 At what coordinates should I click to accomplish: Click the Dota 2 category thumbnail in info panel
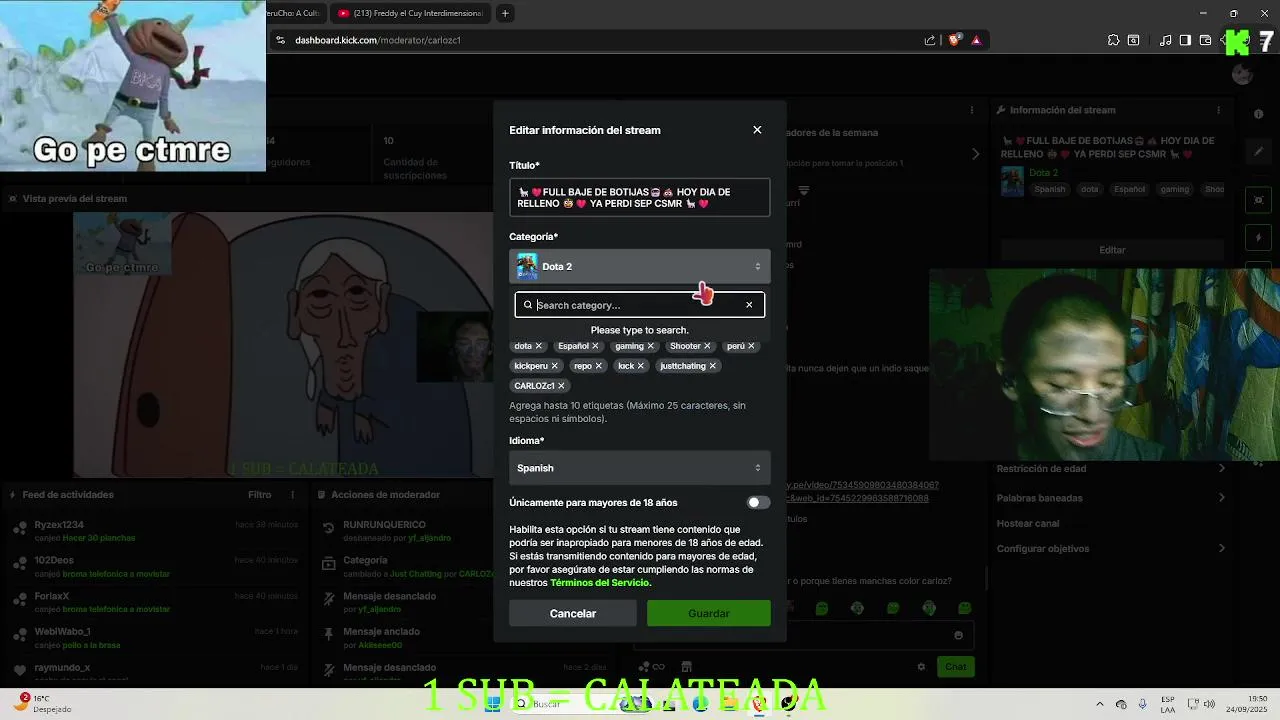(x=1012, y=181)
